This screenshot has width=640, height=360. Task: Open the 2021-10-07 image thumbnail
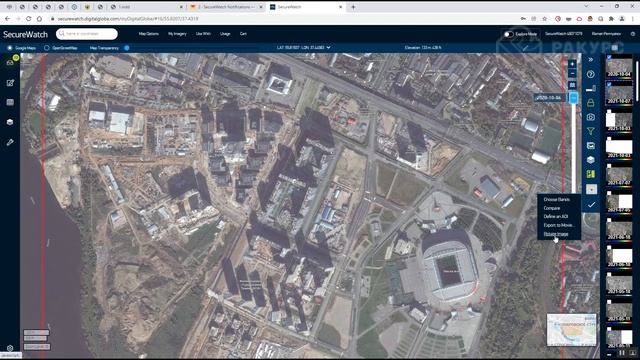[620, 93]
